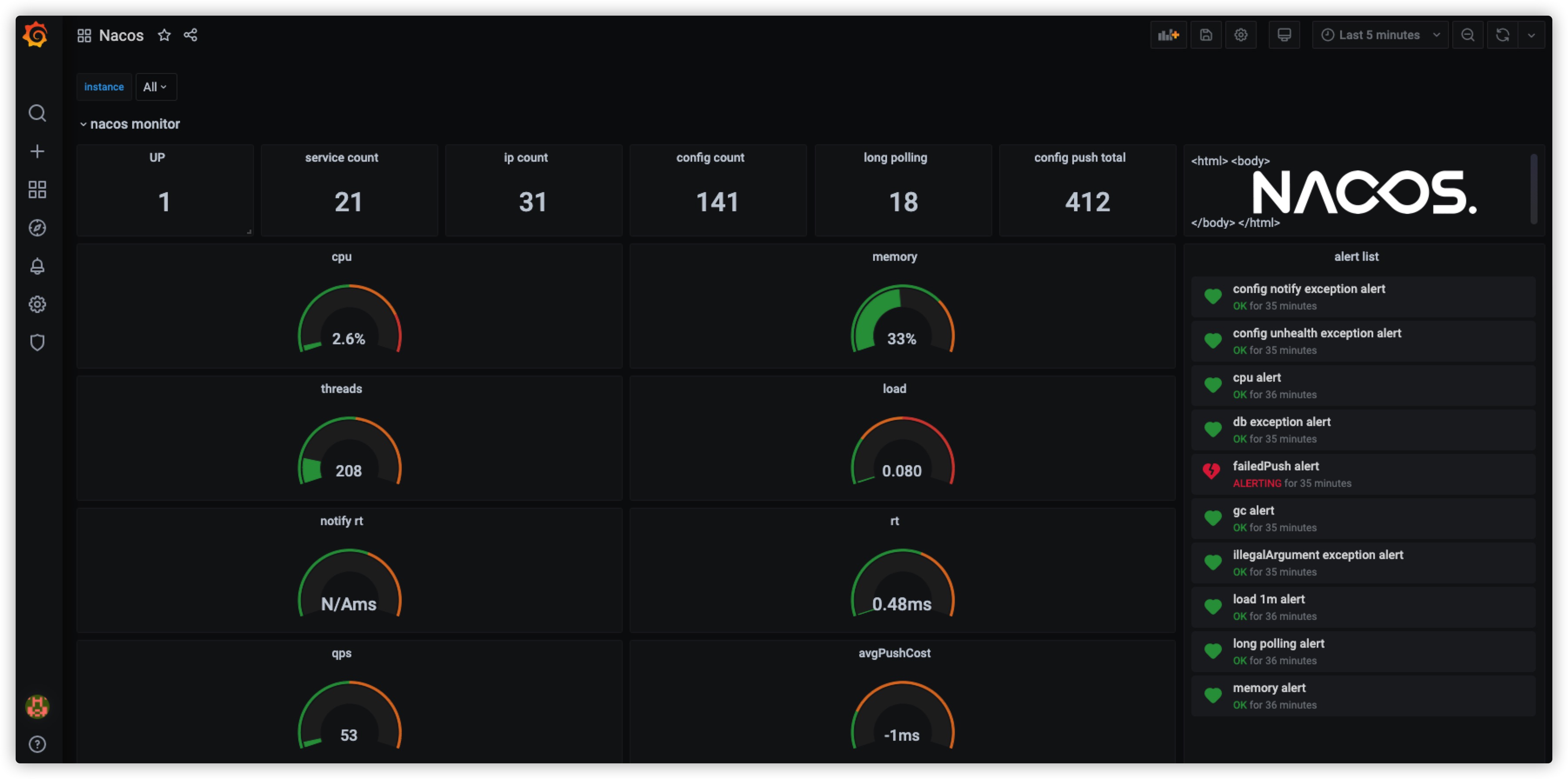Open the sidebar search icon
This screenshot has width=1568, height=779.
pyautogui.click(x=37, y=113)
